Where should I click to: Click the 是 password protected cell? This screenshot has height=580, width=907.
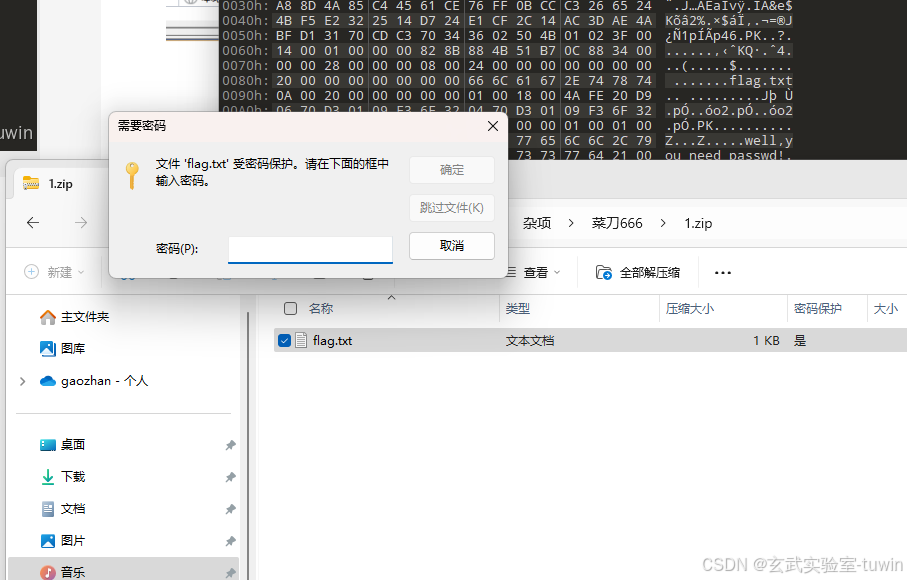point(800,341)
